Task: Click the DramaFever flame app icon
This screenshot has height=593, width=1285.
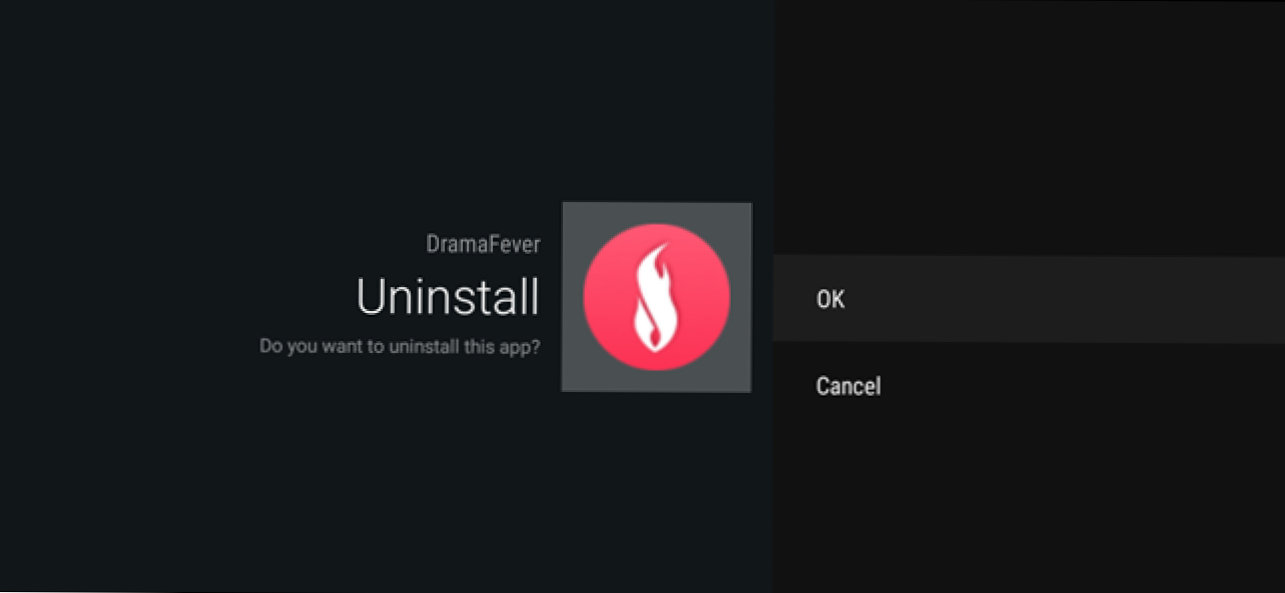Action: point(657,297)
